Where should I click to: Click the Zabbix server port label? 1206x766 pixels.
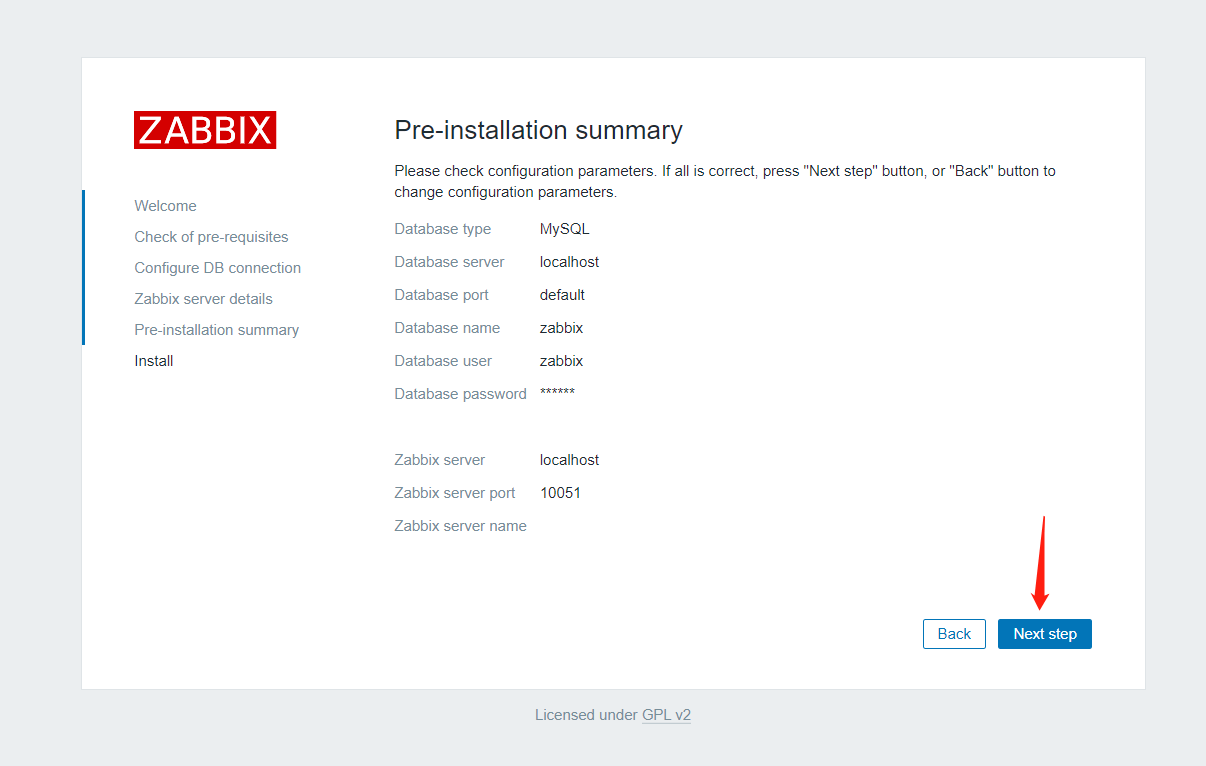[455, 493]
